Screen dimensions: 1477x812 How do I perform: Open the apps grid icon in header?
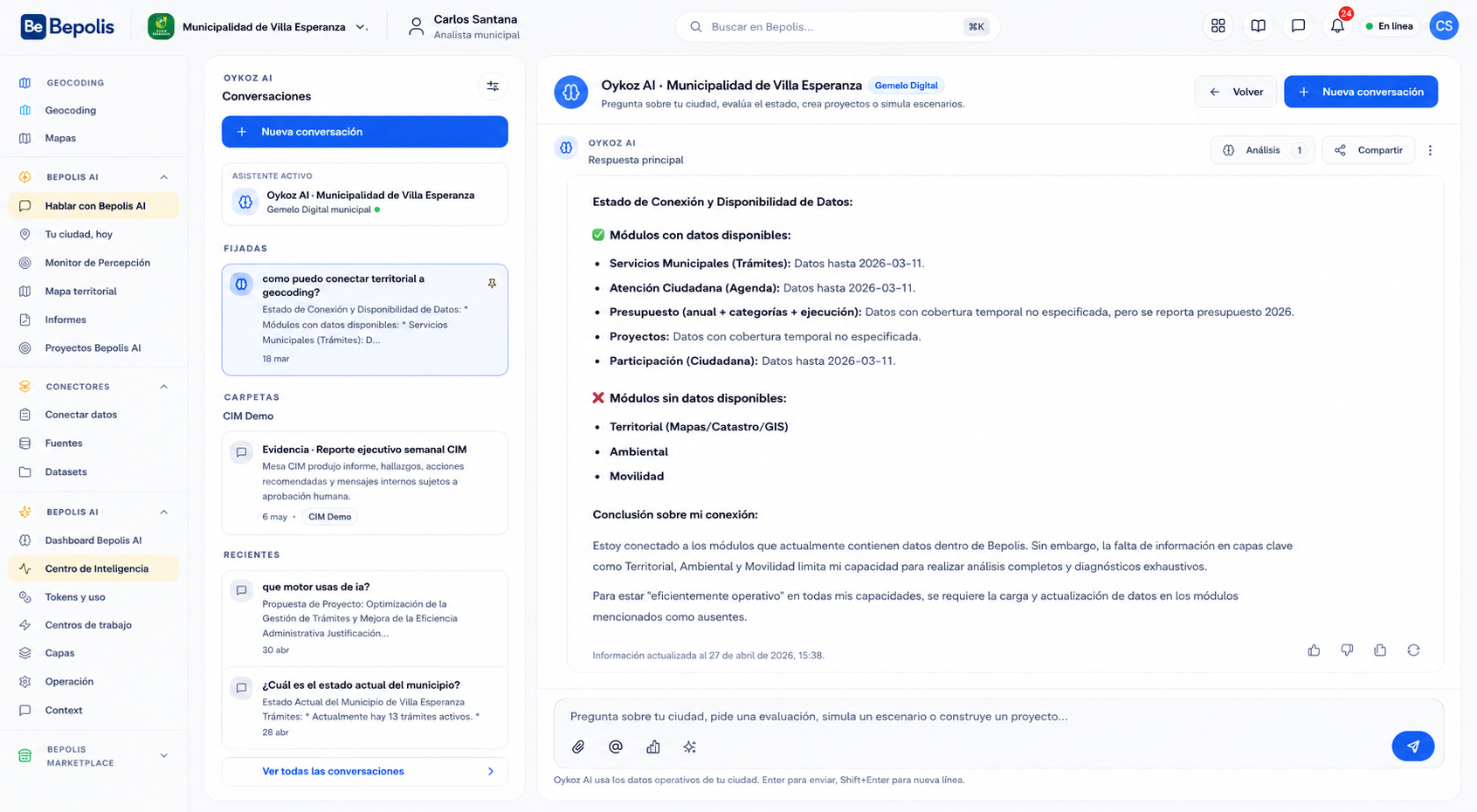tap(1218, 26)
